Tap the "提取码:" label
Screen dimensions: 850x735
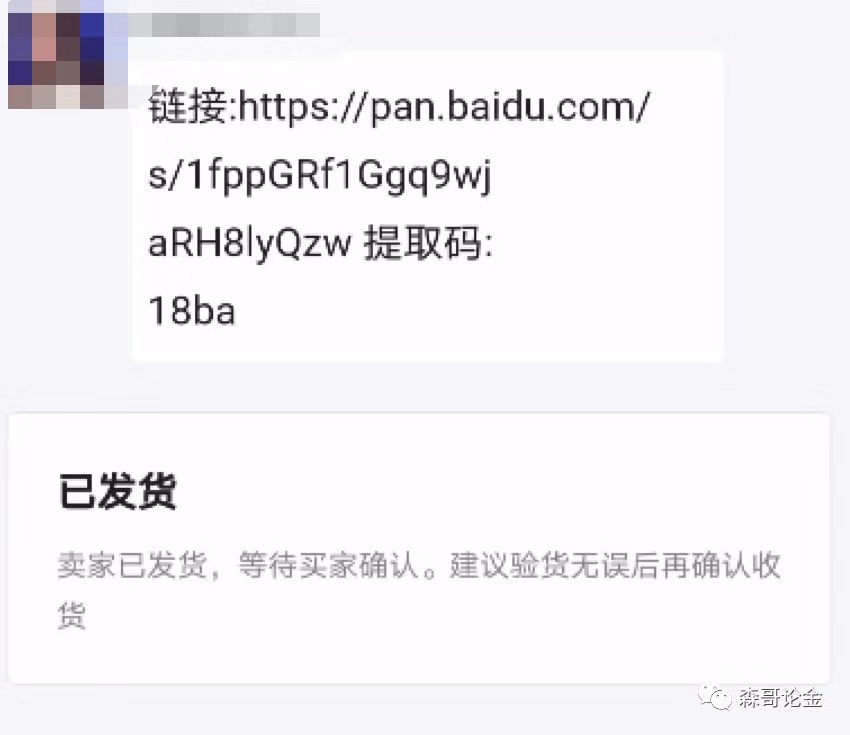pyautogui.click(x=428, y=243)
